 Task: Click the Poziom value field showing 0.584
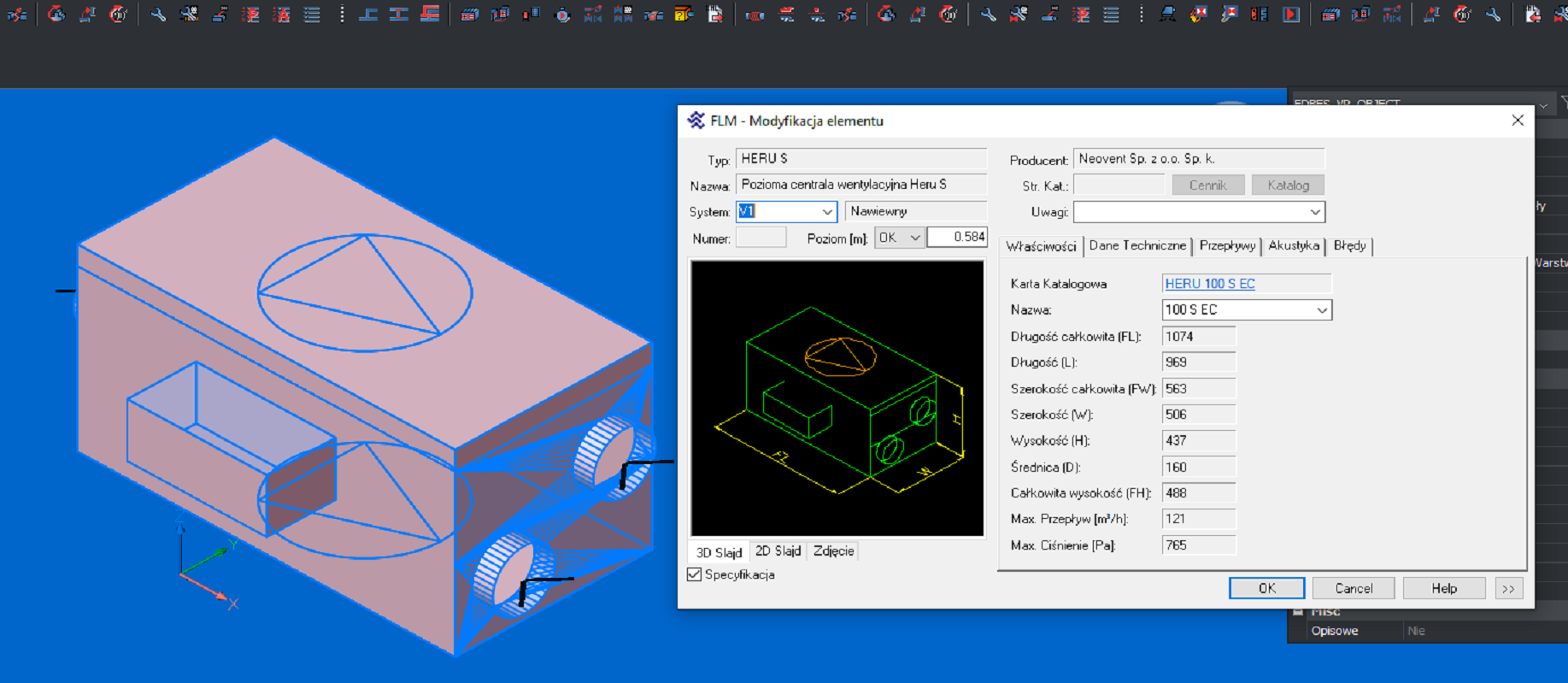point(957,238)
